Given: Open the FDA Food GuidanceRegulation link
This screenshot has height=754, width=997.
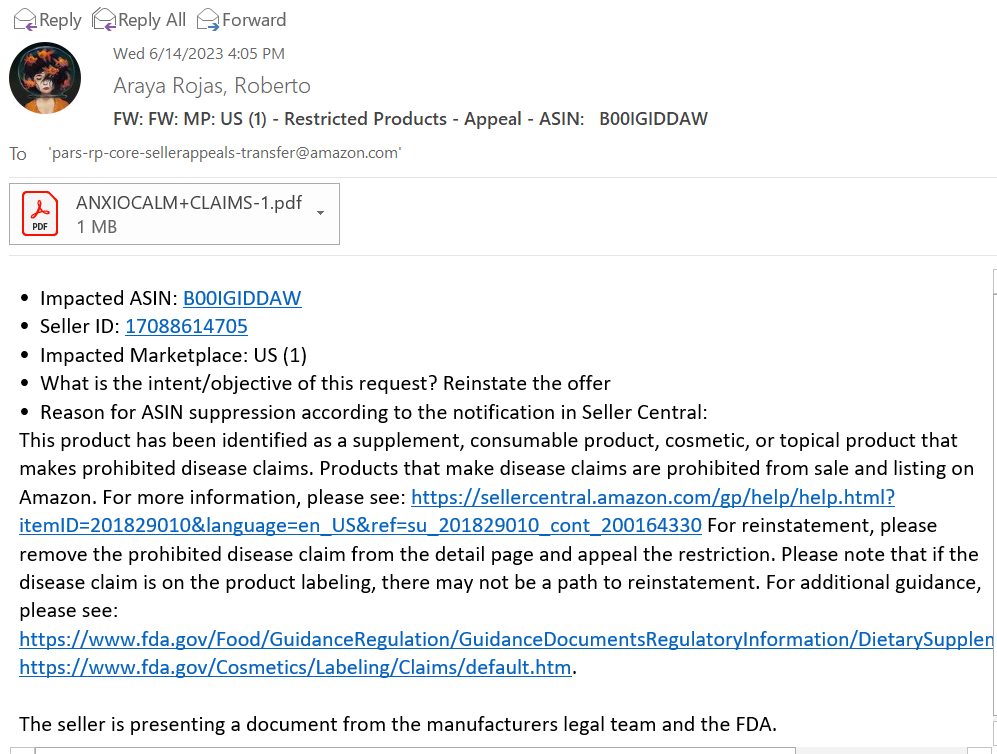Looking at the screenshot, I should point(506,640).
